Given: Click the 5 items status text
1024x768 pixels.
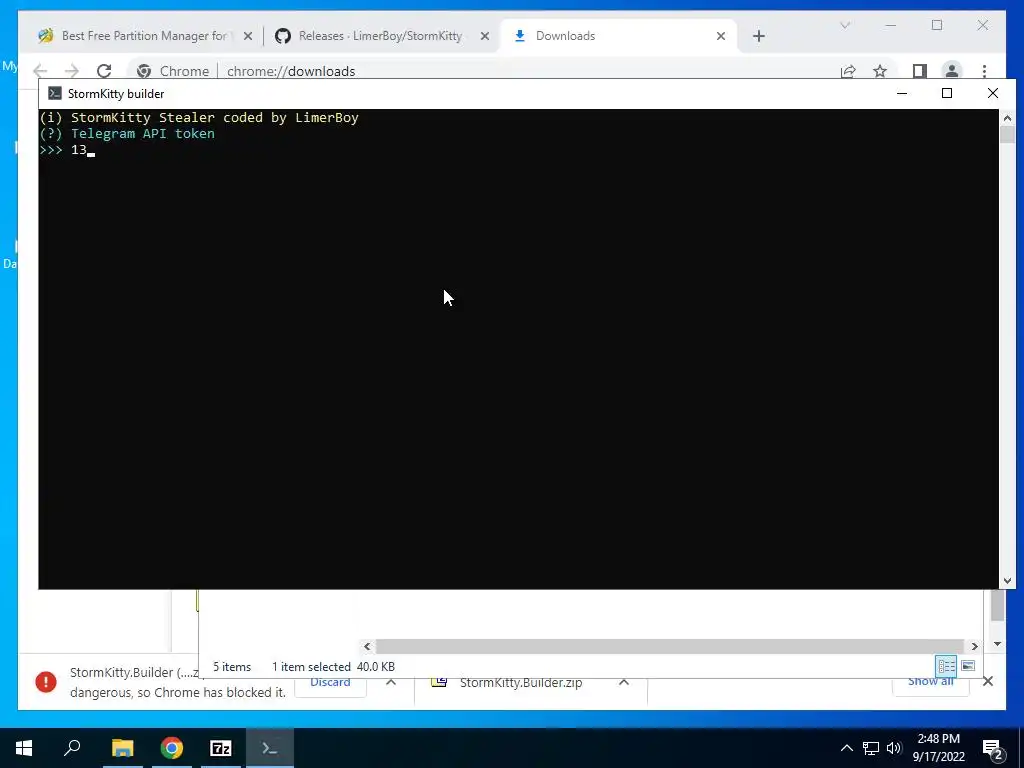Looking at the screenshot, I should (232, 667).
